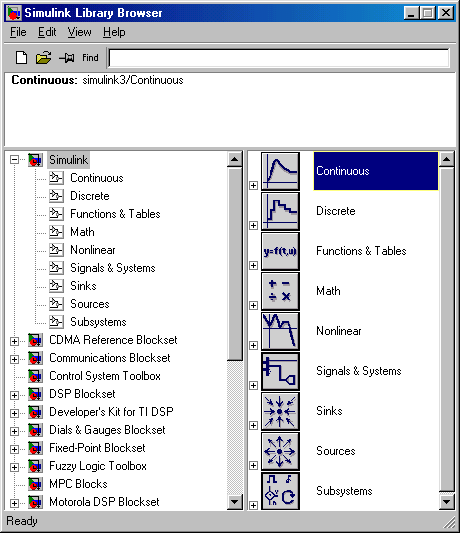
Task: Click the tree pane scroll down arrow
Action: tap(235, 502)
